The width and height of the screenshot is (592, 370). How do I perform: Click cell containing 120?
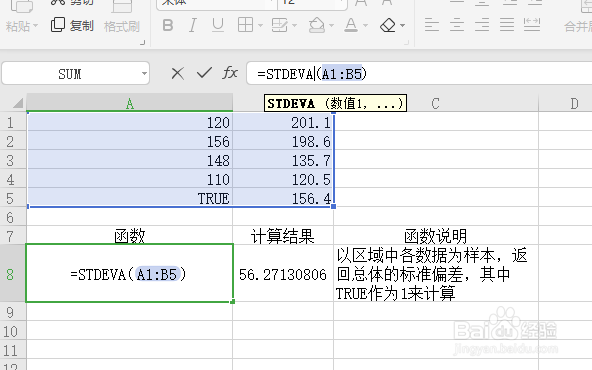coord(130,122)
